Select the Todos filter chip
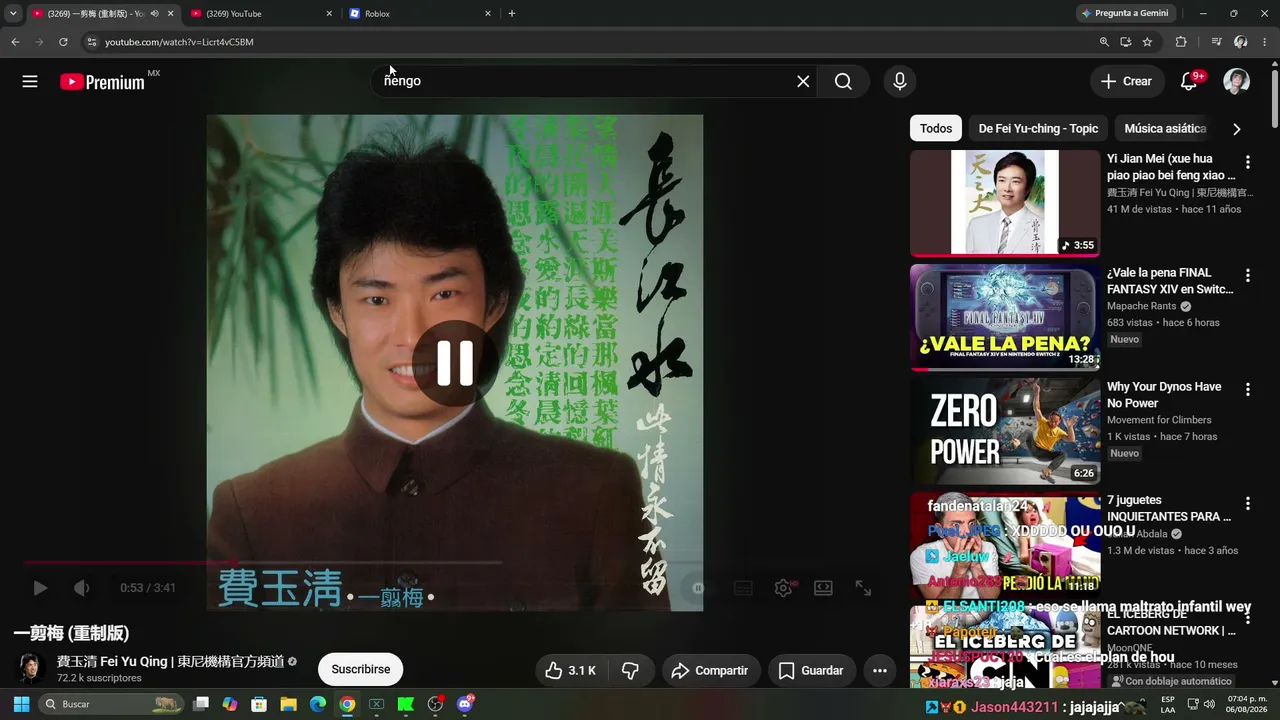The image size is (1280, 720). [936, 128]
